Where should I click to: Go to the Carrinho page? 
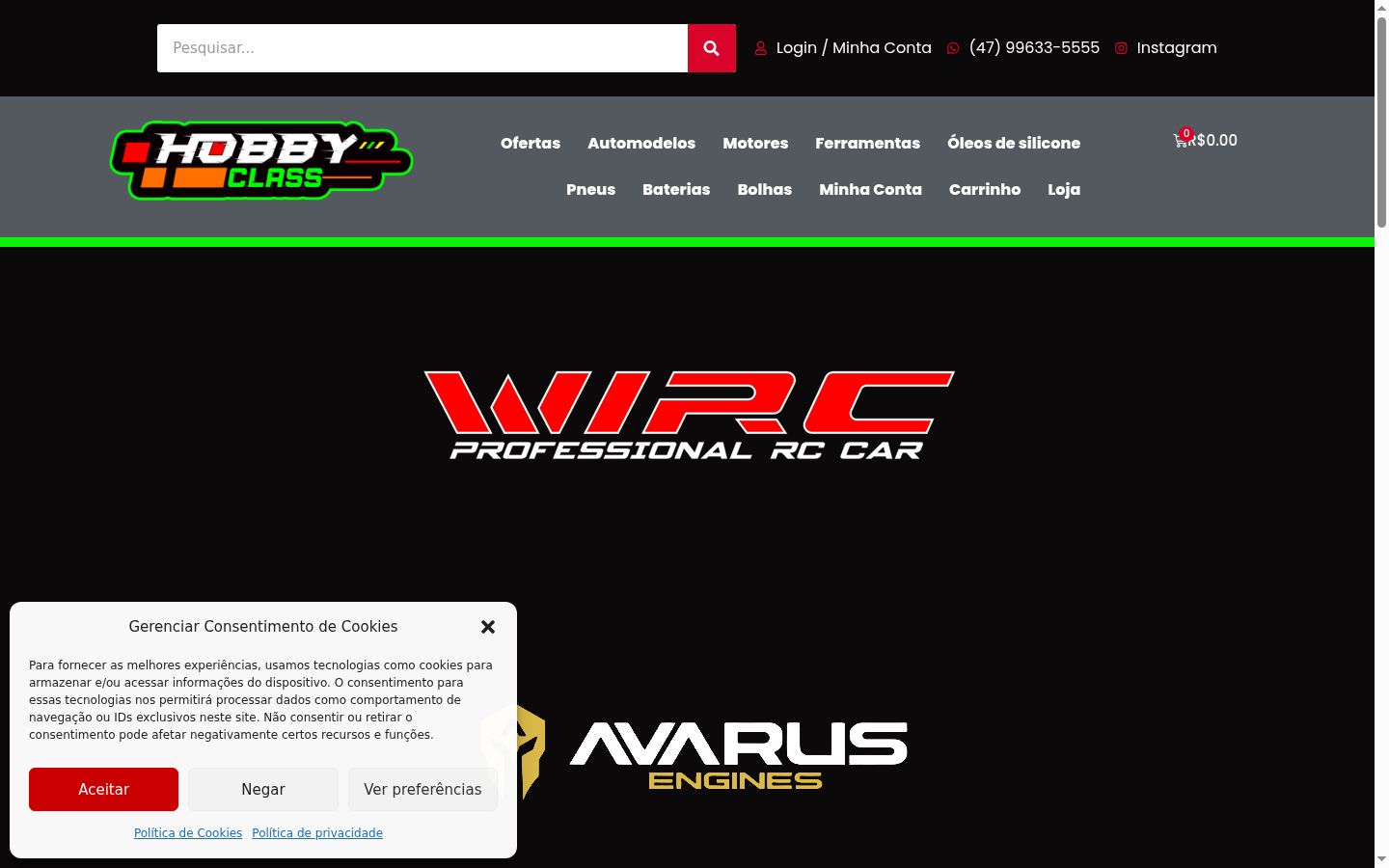tap(985, 189)
